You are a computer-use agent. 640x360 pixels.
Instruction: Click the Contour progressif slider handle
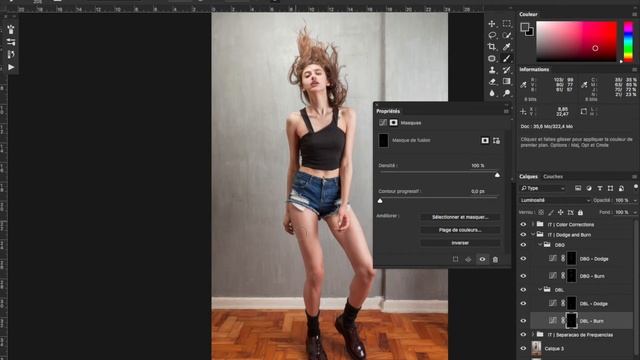coord(380,201)
